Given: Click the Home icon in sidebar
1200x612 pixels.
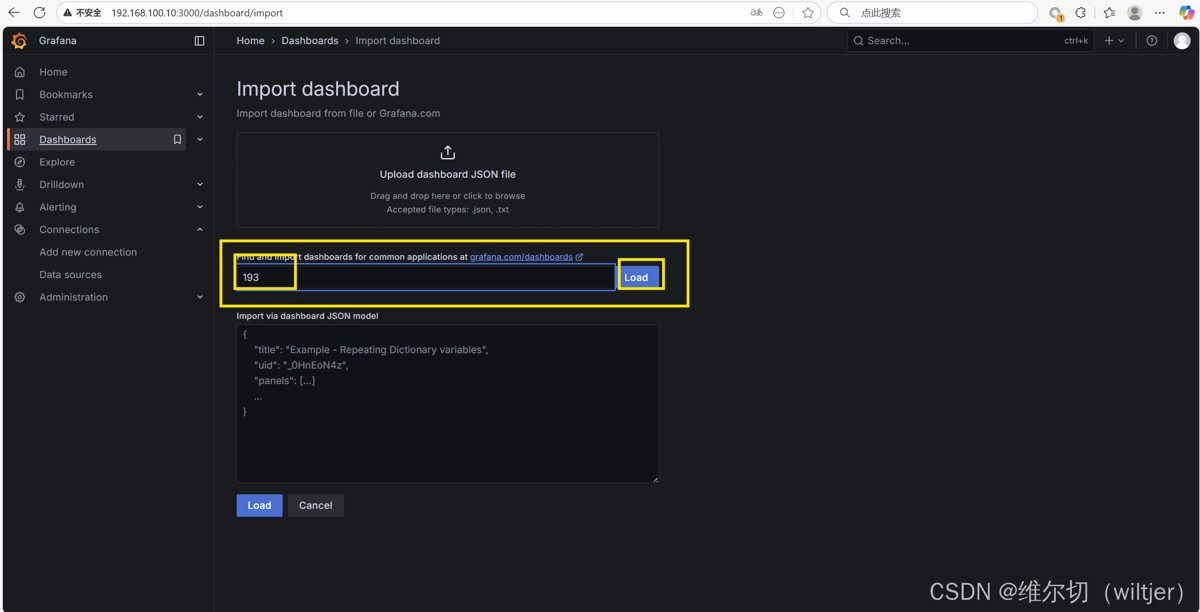Looking at the screenshot, I should click(x=19, y=72).
